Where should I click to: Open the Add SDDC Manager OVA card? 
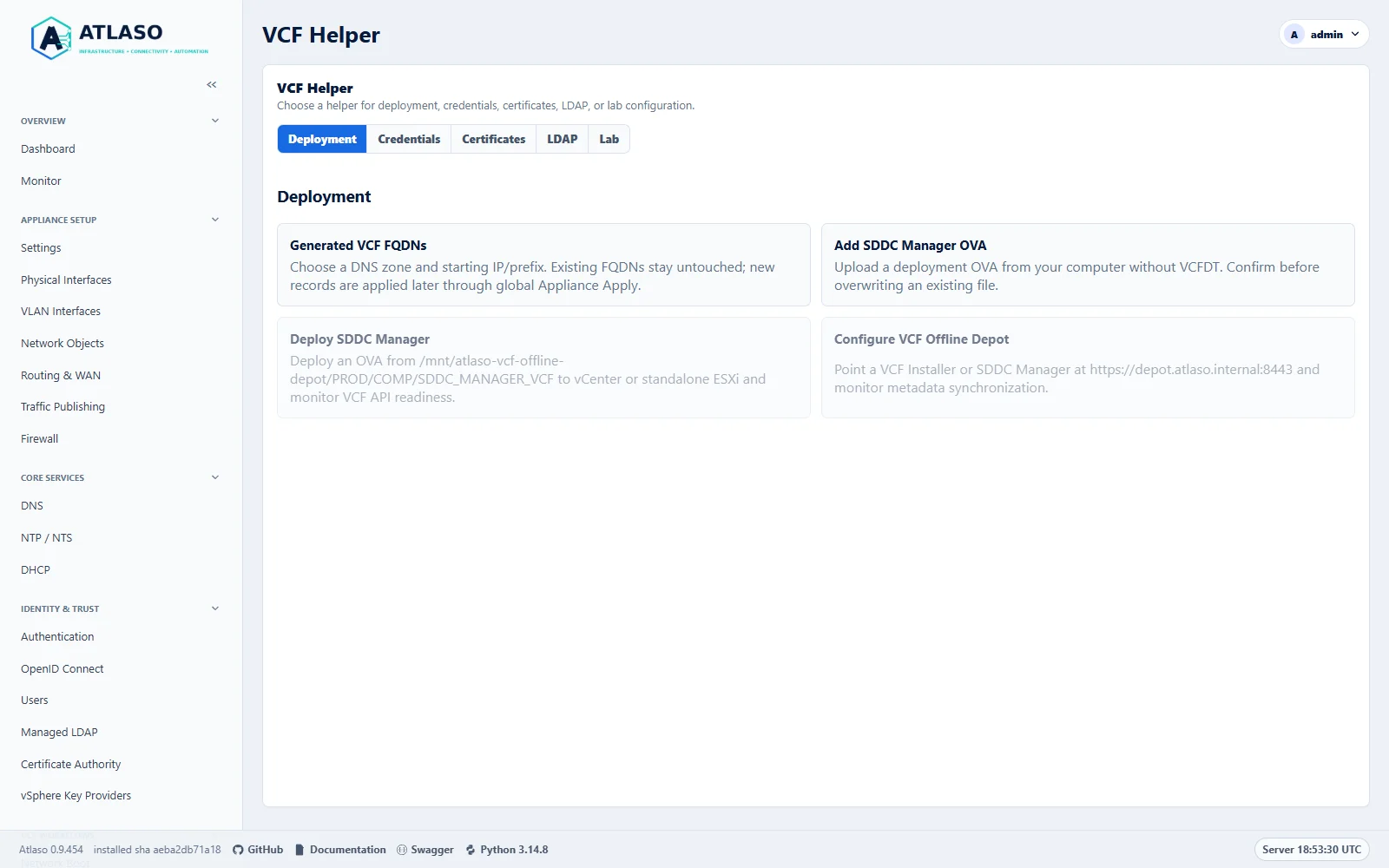click(x=1088, y=265)
